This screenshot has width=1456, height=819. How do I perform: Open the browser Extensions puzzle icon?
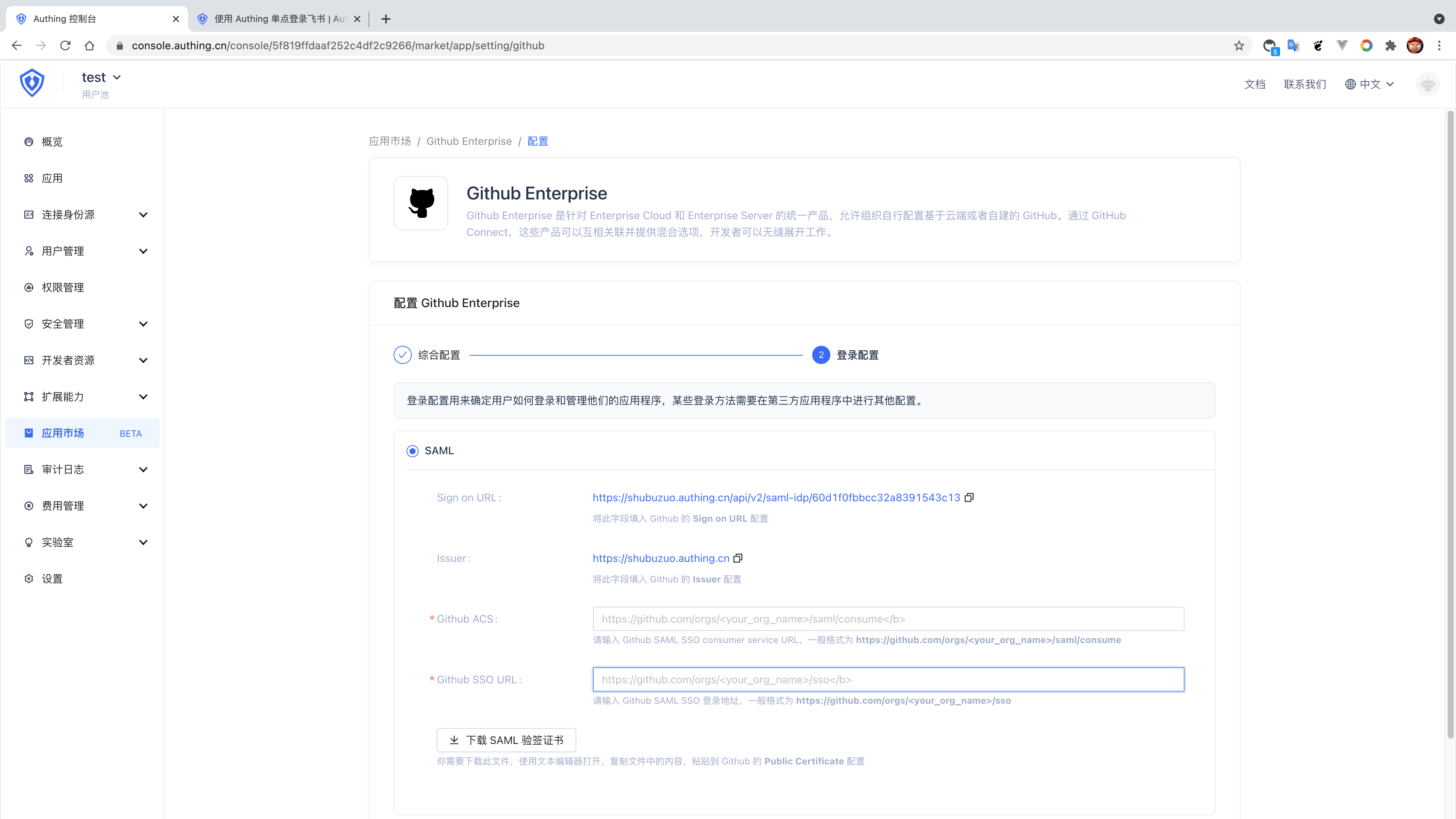[x=1390, y=46]
